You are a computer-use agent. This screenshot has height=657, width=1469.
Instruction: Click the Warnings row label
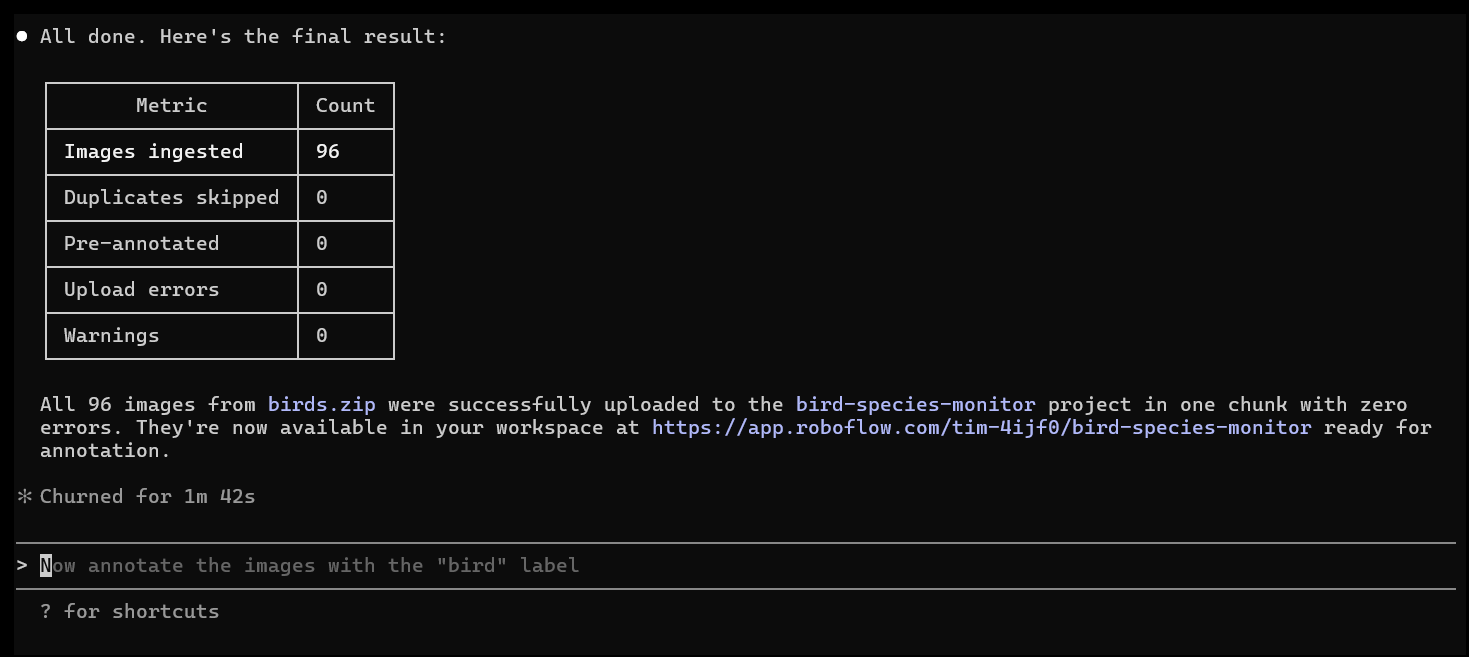pyautogui.click(x=112, y=335)
